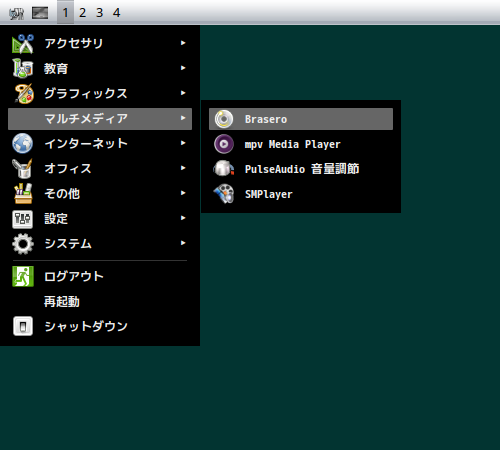Click the オフィス pen cup icon
Image resolution: width=500 pixels, height=450 pixels.
point(22,168)
